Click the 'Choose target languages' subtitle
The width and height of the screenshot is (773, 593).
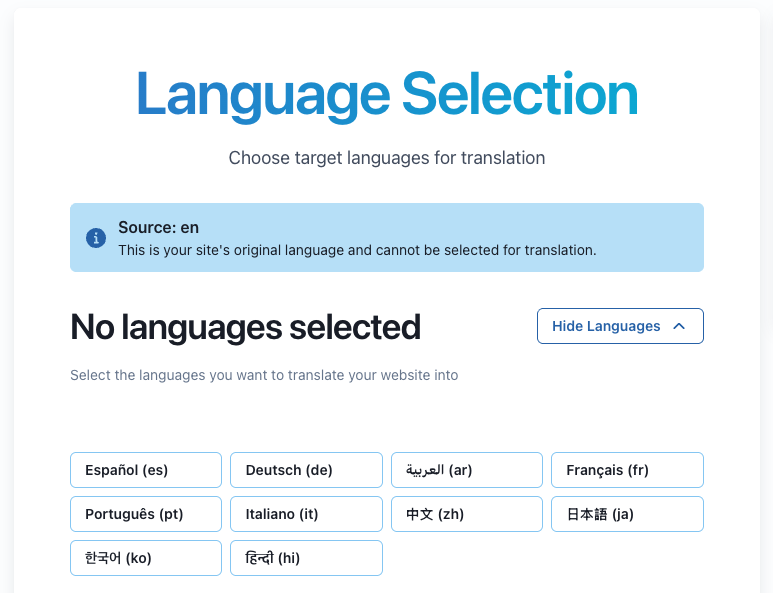tap(387, 158)
